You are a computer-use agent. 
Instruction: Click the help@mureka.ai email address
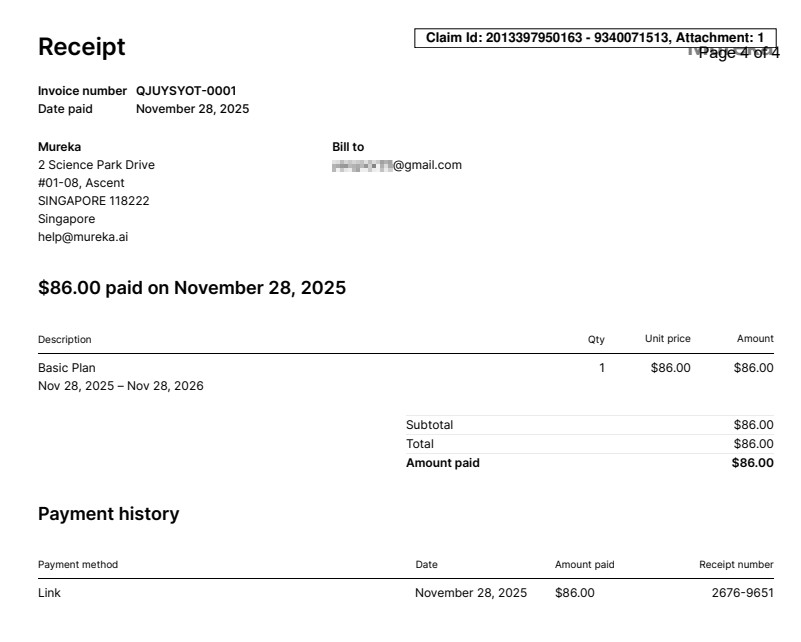[x=83, y=237]
